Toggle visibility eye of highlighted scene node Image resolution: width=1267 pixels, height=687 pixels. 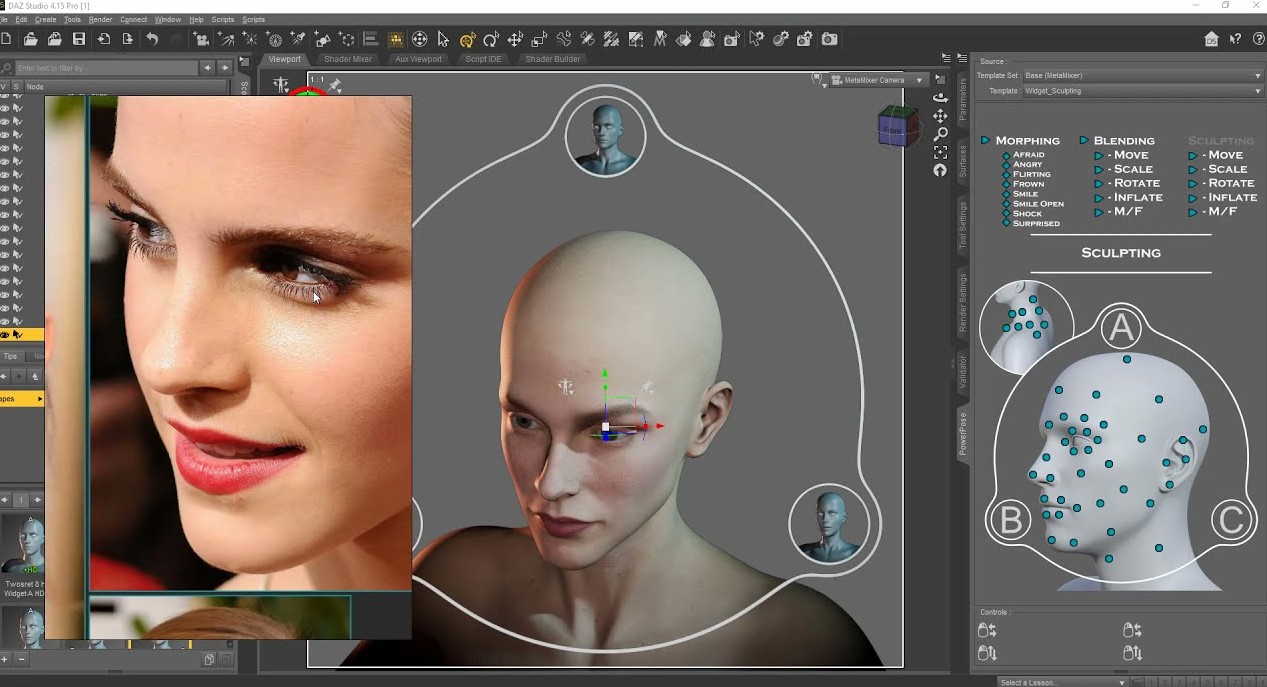[5, 335]
